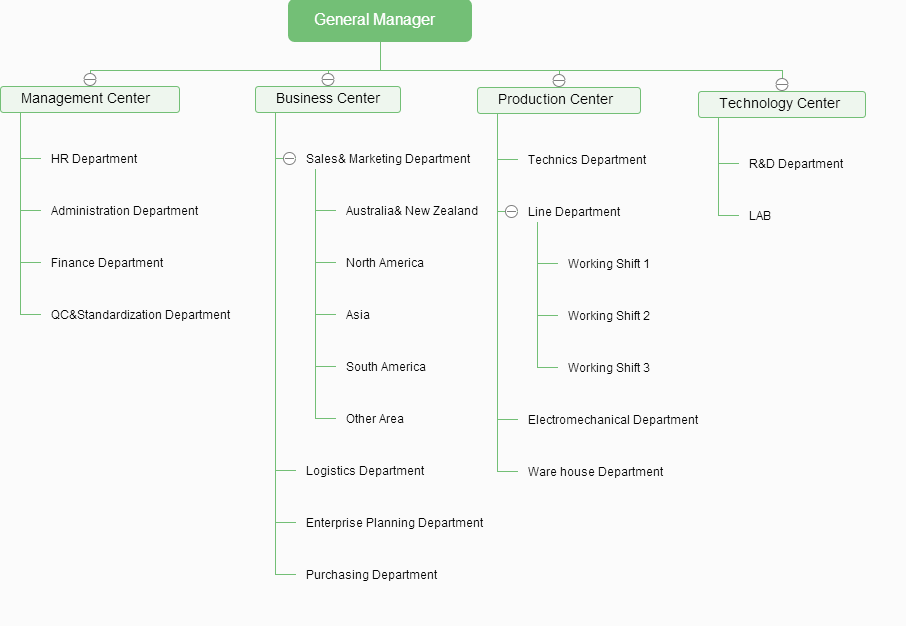The height and width of the screenshot is (626, 906).
Task: Collapse the Line Department node
Action: (x=511, y=212)
